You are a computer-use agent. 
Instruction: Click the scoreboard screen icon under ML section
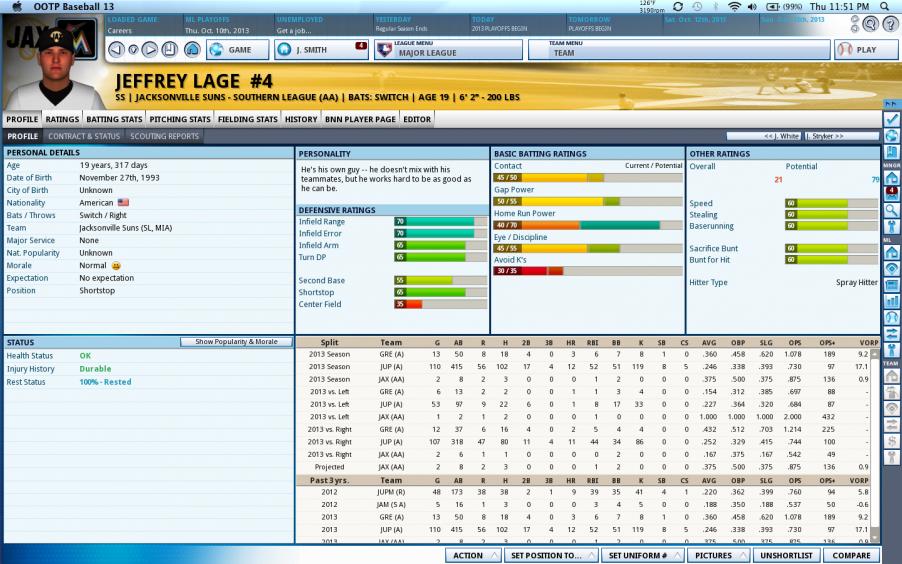tap(892, 285)
